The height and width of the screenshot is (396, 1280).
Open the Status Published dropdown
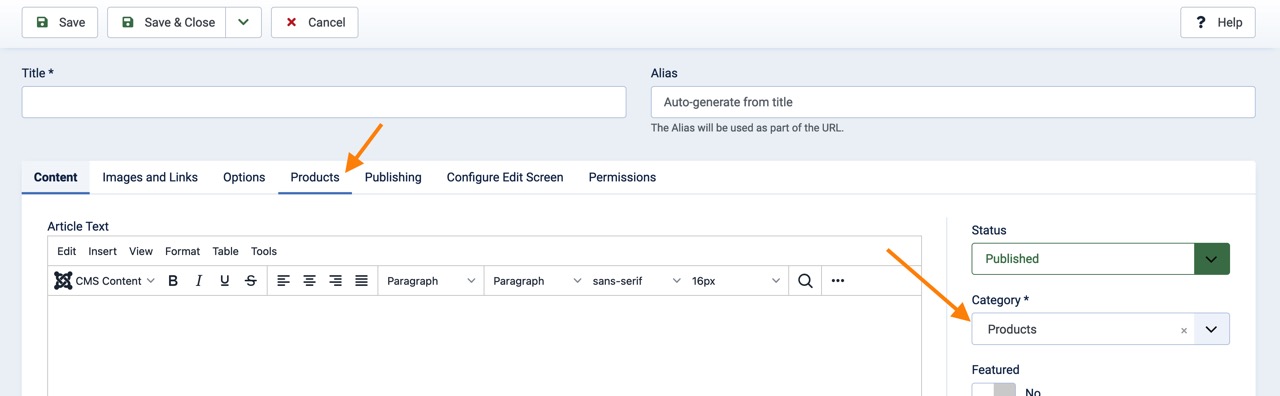tap(1101, 259)
